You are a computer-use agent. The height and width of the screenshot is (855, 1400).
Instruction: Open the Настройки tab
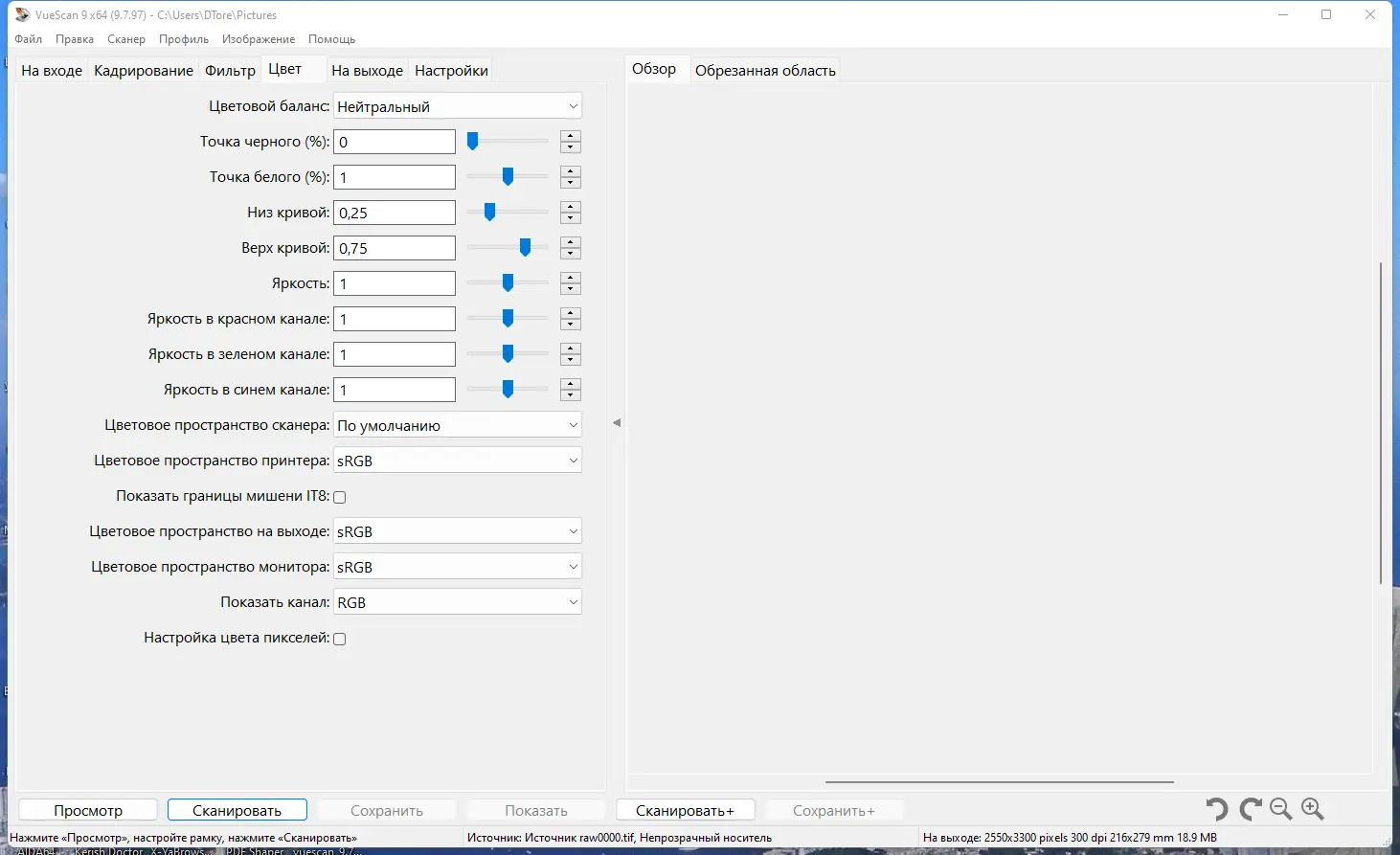pos(451,71)
